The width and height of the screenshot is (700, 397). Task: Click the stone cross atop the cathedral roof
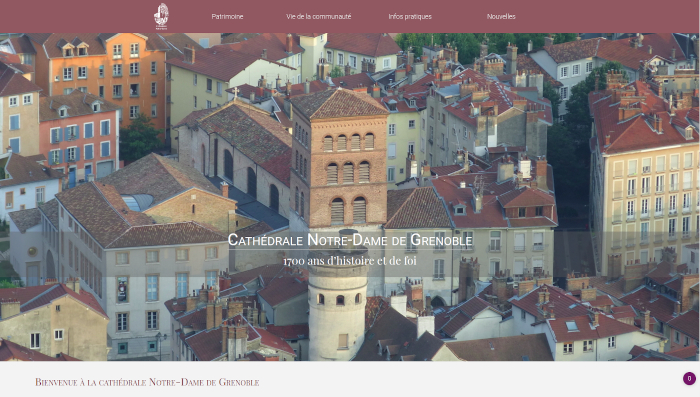235,92
